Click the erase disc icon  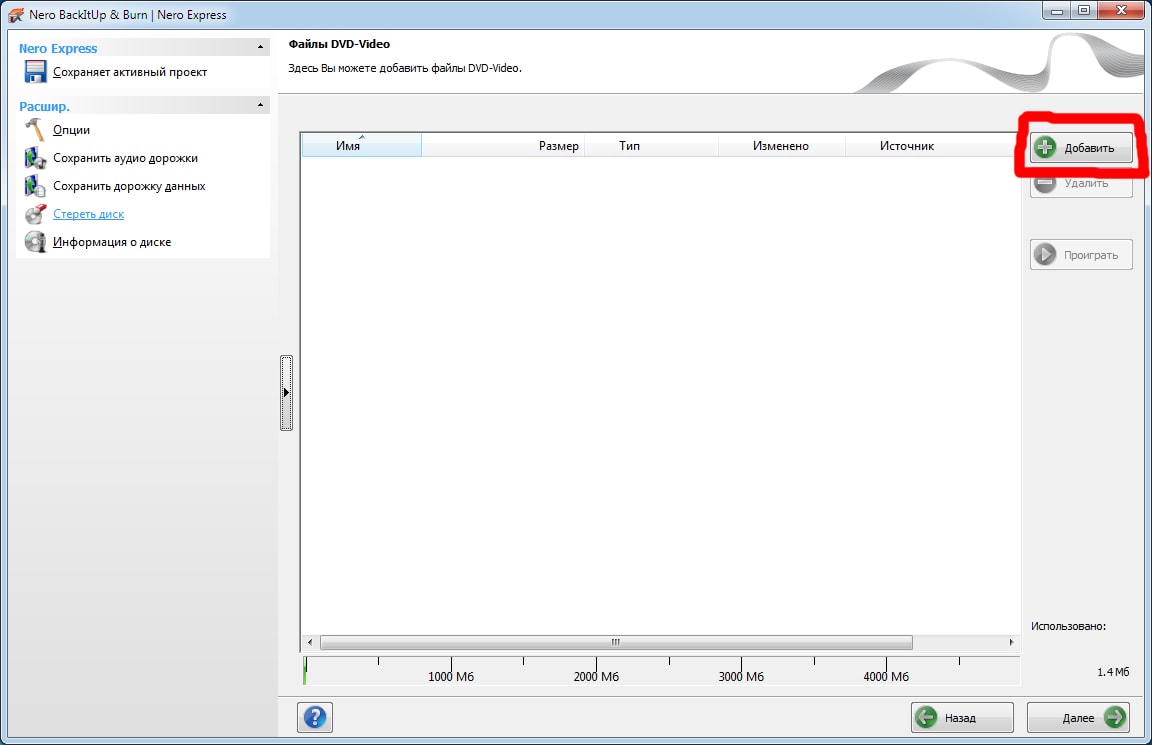pos(35,214)
